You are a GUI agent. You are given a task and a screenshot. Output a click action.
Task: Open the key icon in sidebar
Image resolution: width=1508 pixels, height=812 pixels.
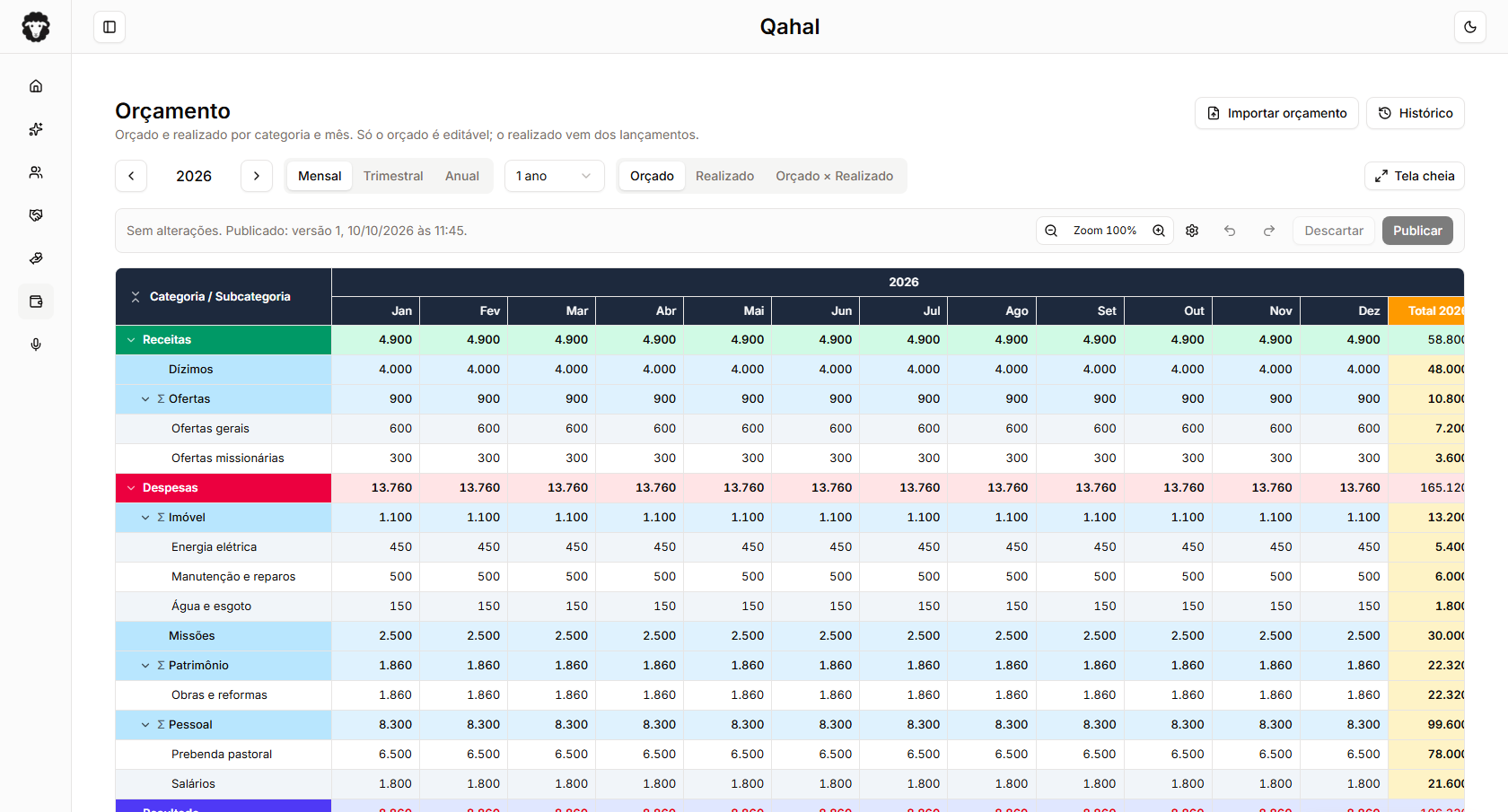point(36,258)
